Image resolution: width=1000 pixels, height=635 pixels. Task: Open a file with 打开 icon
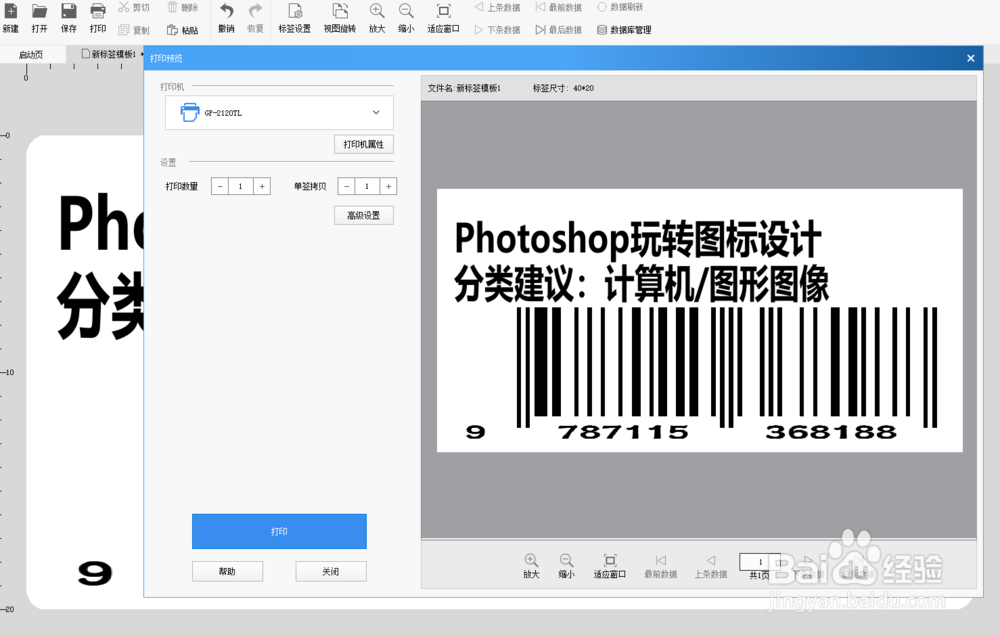click(x=40, y=18)
